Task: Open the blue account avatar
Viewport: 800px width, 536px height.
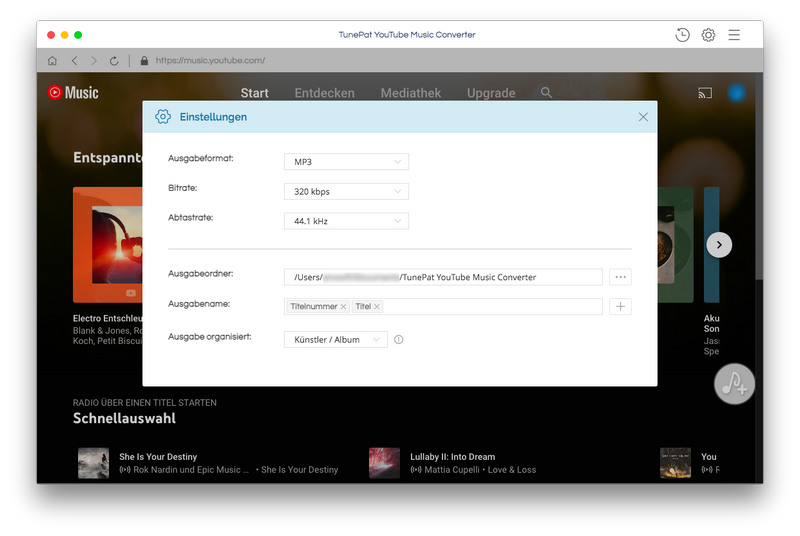Action: click(736, 93)
